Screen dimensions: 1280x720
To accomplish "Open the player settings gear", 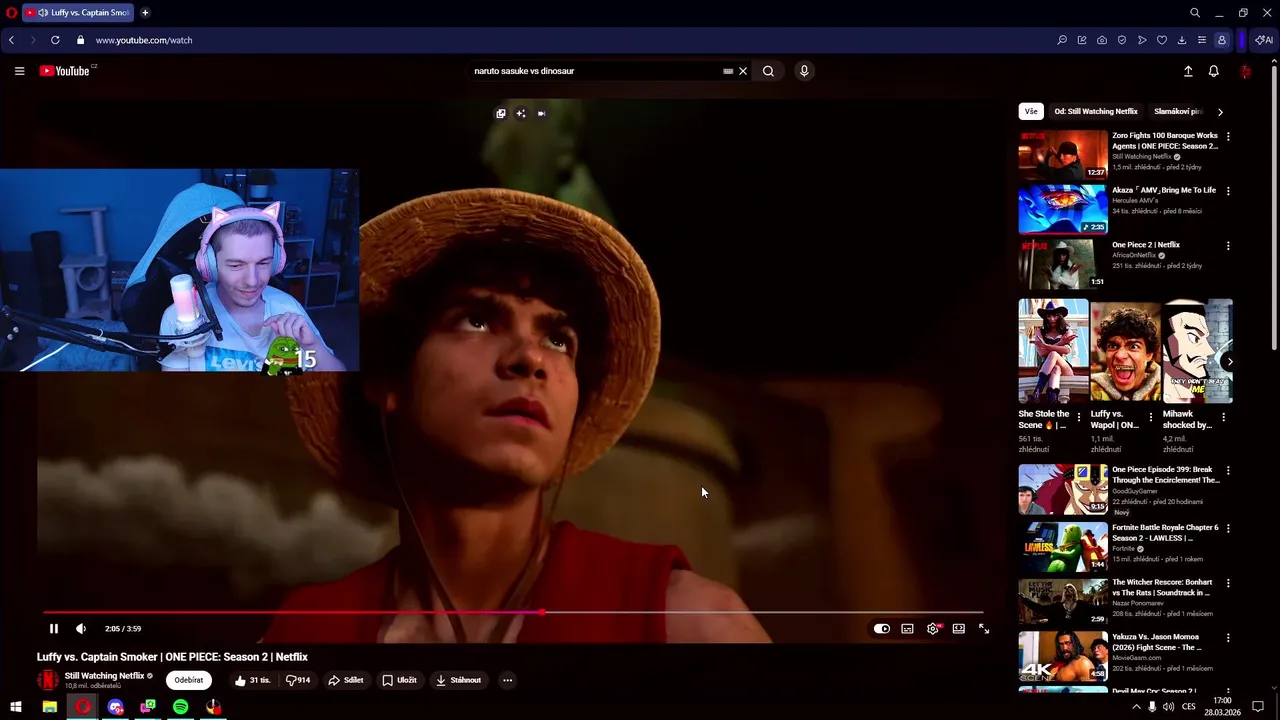I will (x=933, y=629).
